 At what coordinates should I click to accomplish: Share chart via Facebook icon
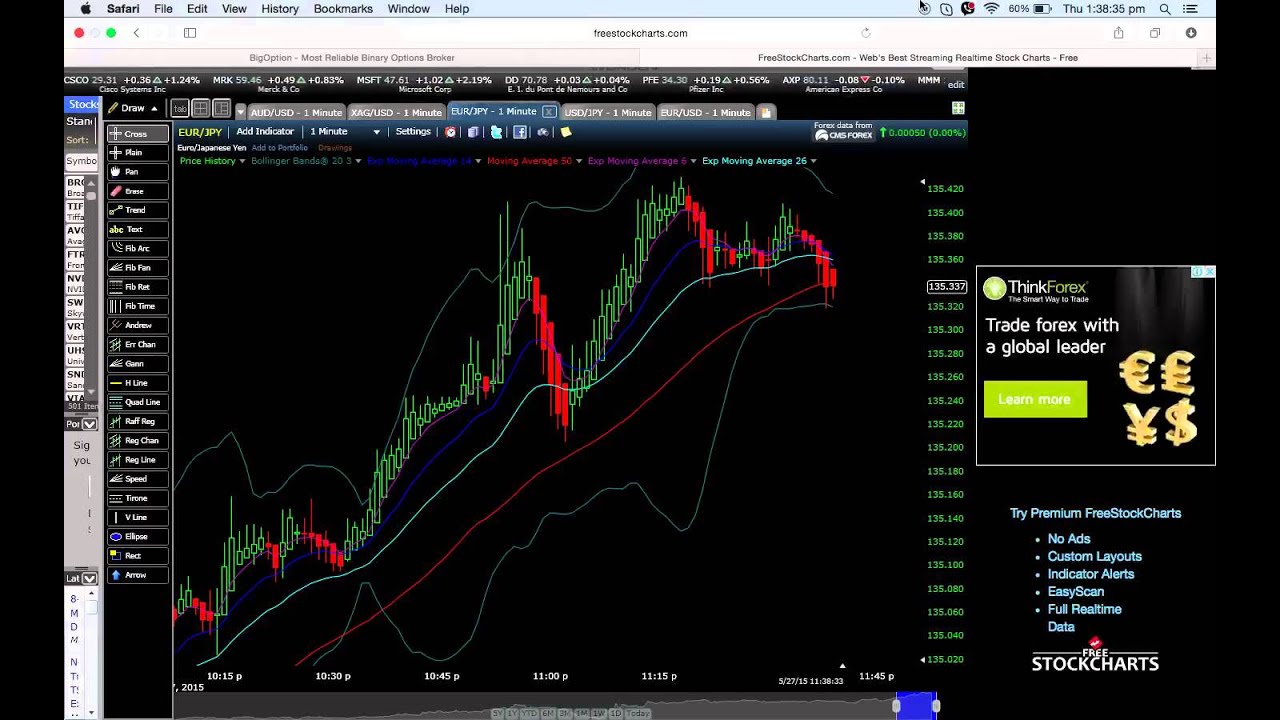click(519, 132)
